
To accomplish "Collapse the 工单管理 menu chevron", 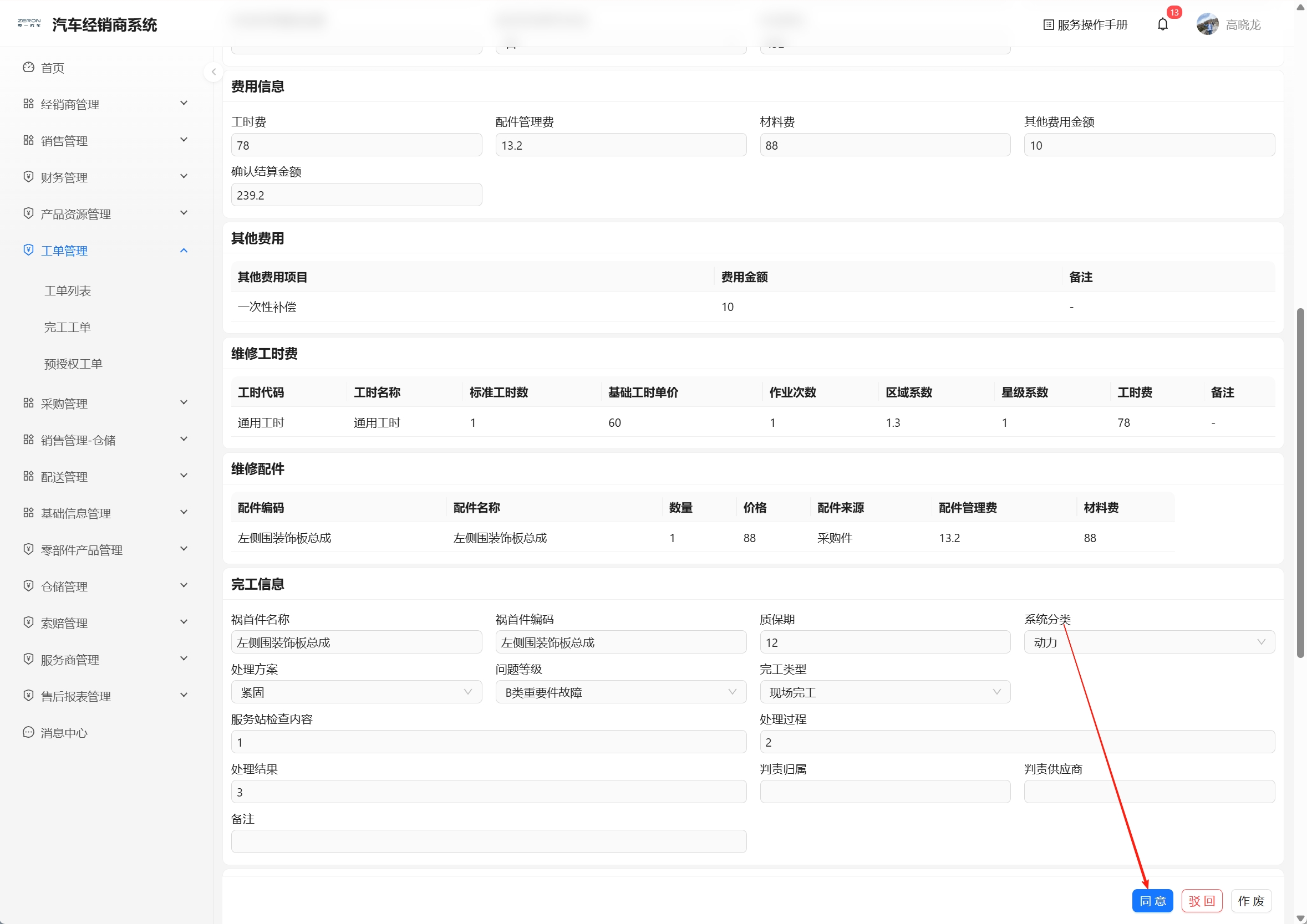I will pos(184,251).
